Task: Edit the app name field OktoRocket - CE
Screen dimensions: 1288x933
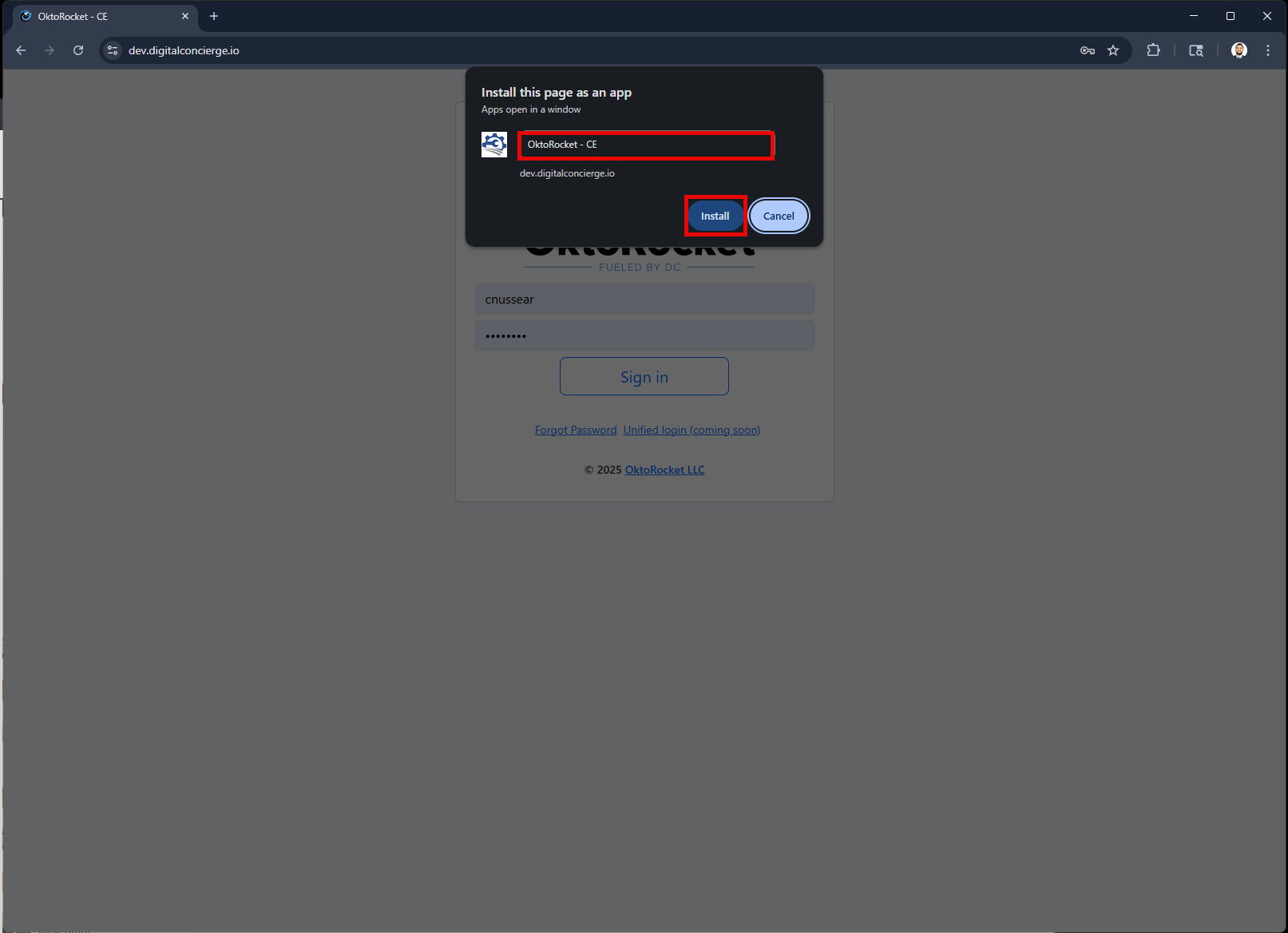Action: (x=646, y=145)
